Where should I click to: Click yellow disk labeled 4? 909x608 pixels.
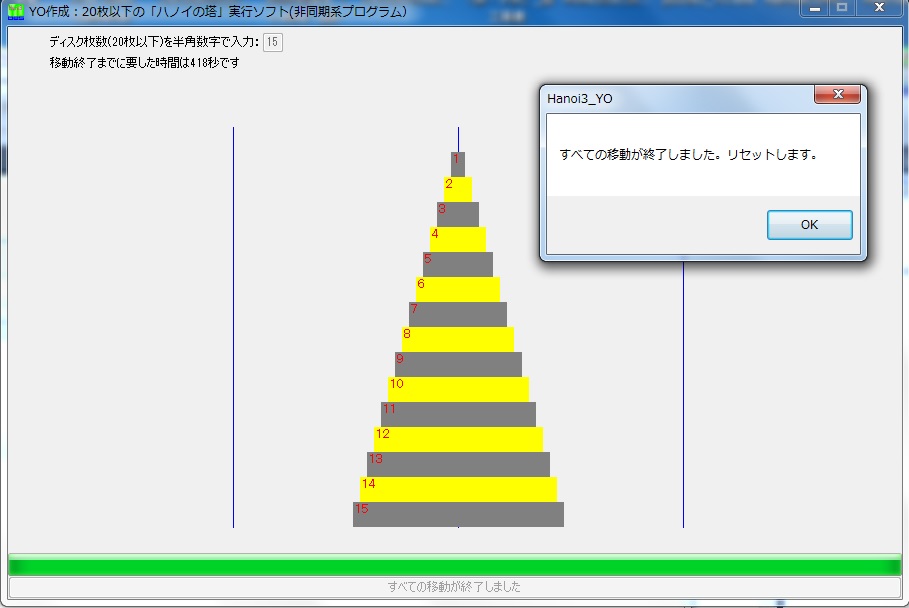pos(458,239)
